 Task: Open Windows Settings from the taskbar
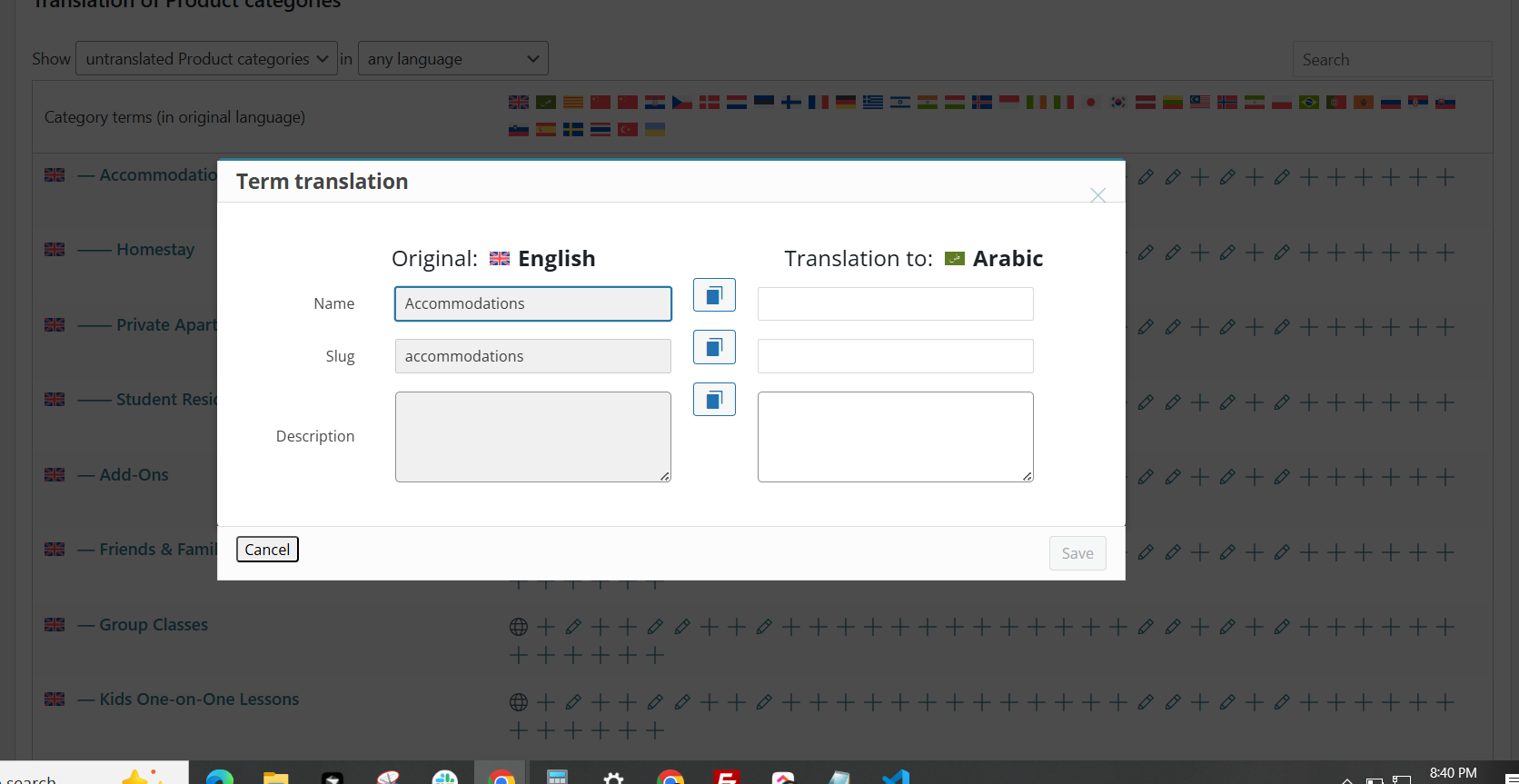click(614, 778)
